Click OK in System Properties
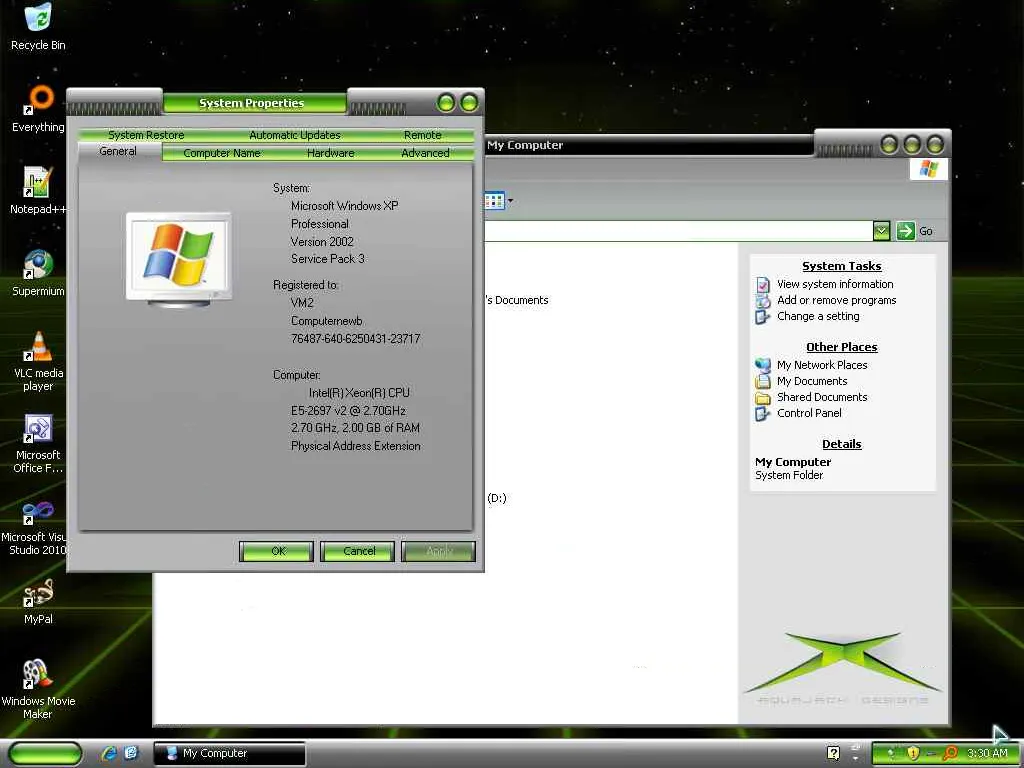Screen dimensions: 1024x768 [276, 551]
